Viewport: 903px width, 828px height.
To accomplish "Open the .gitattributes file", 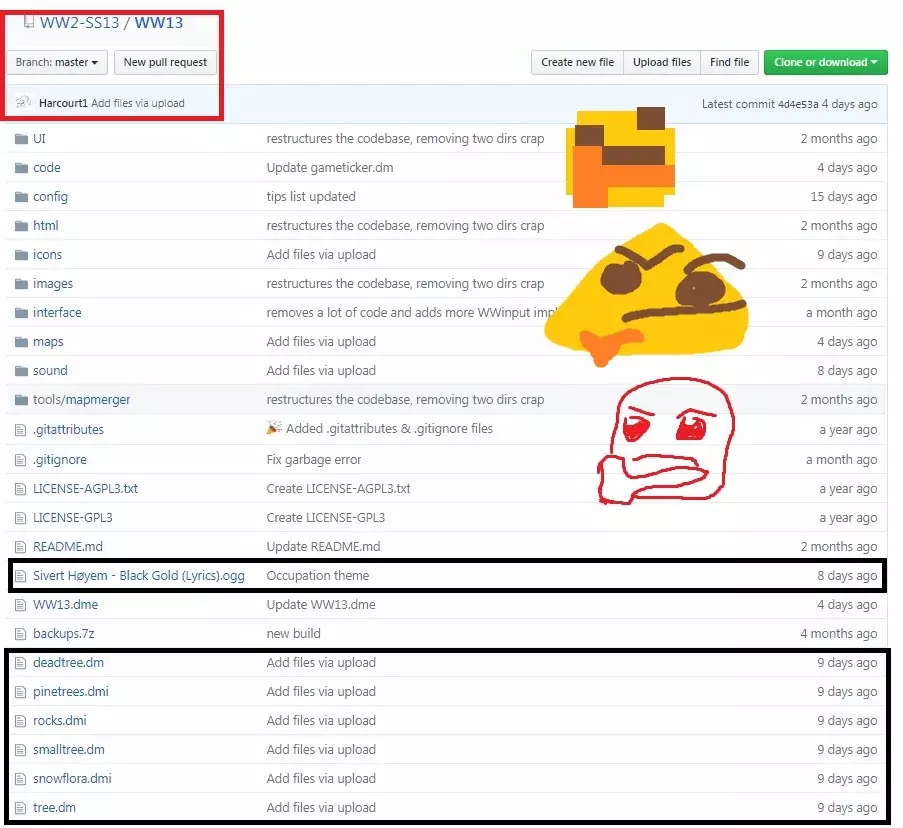I will click(x=68, y=430).
